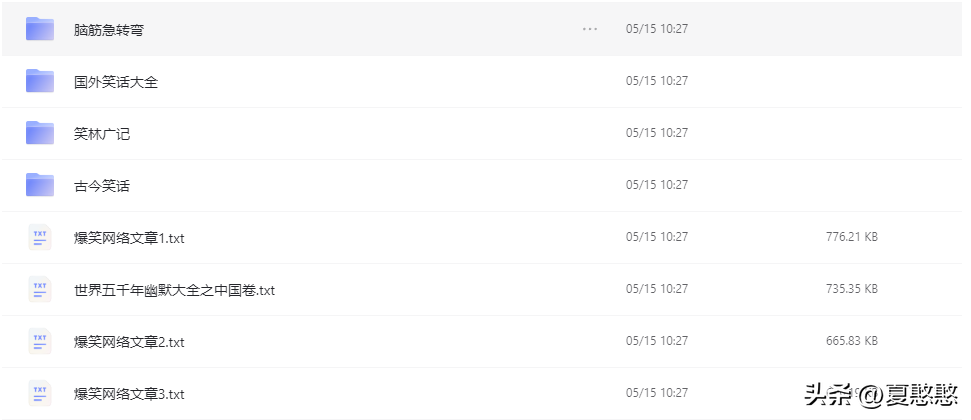The width and height of the screenshot is (971, 420).
Task: Click the TXT icon for 爆笑网络文章2.txt
Action: [40, 342]
